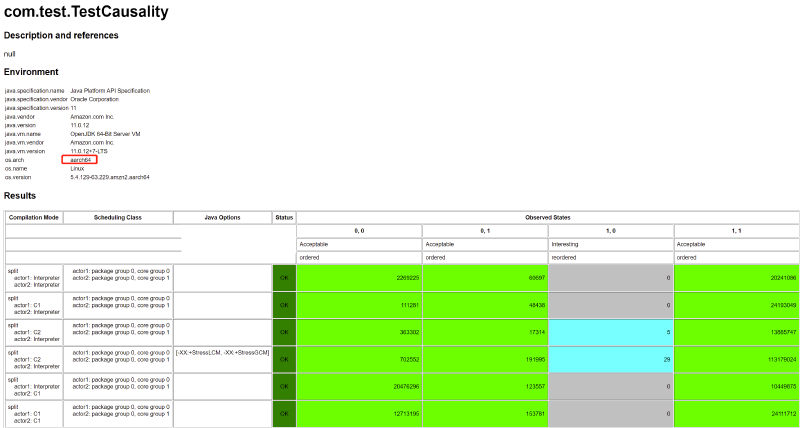Click the StressLCM, StressGCM Java options cell
The image size is (800, 428).
coord(222,353)
